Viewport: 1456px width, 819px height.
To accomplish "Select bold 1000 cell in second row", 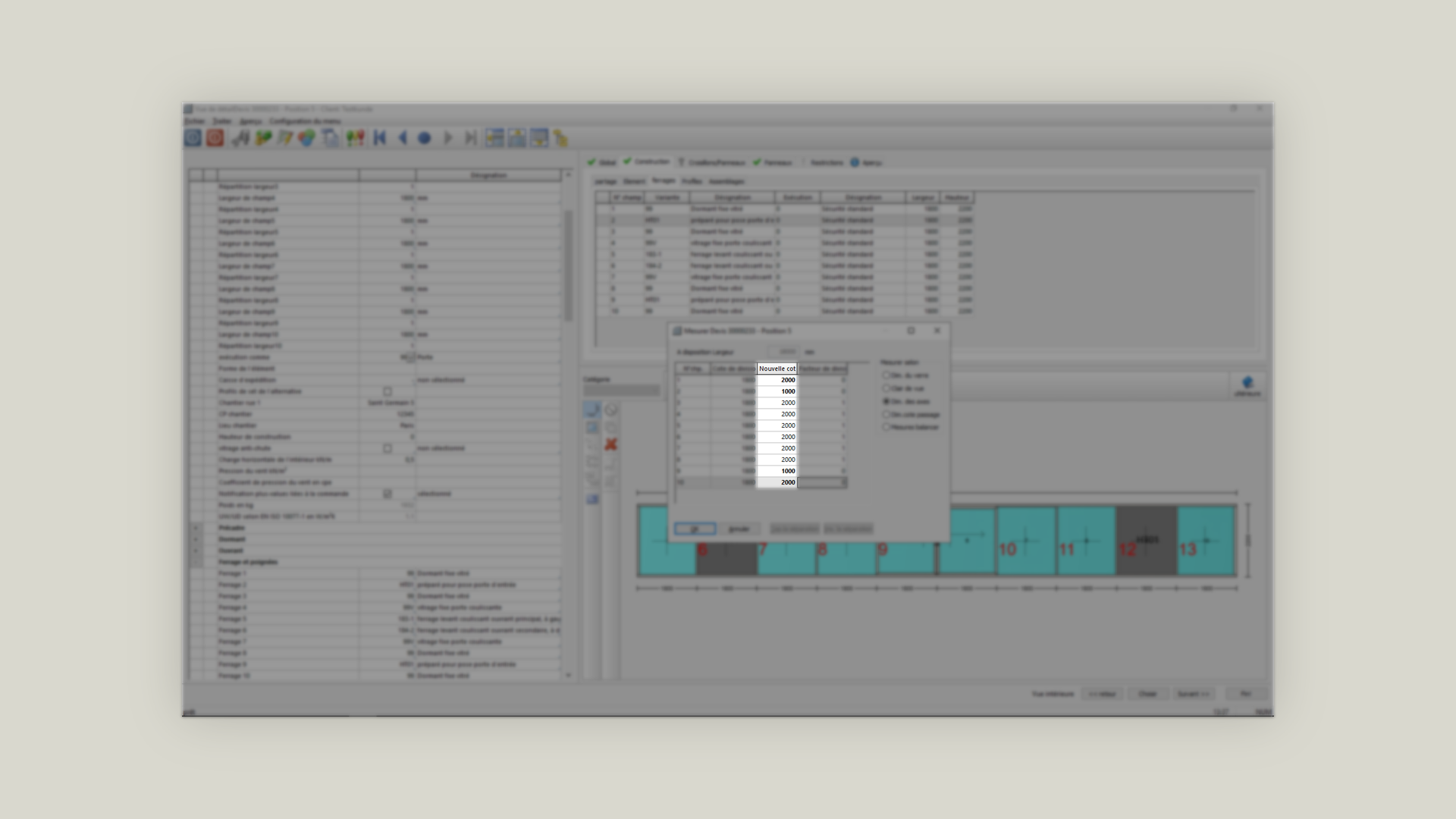I will [x=777, y=391].
